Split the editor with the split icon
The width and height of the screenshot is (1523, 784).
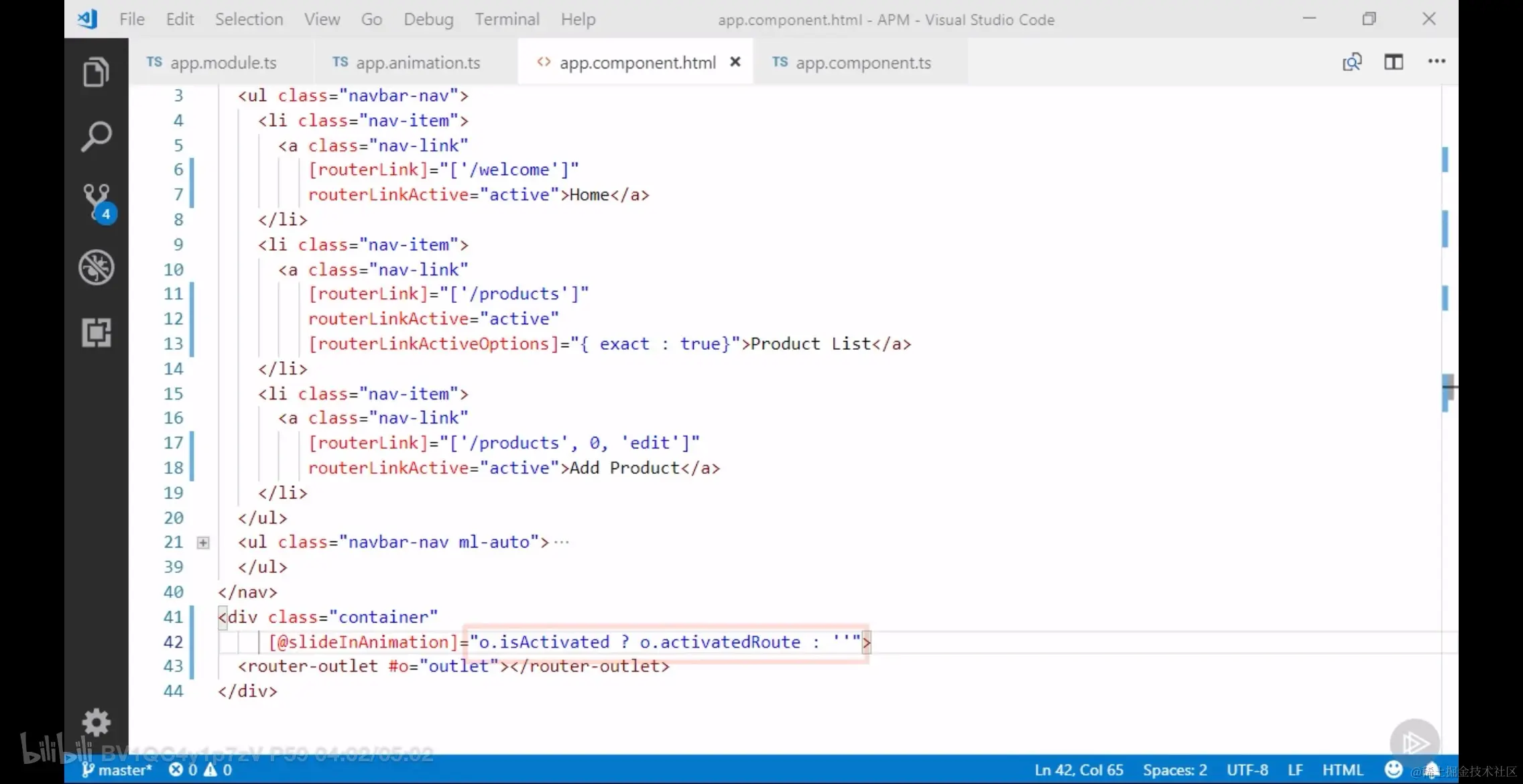coord(1394,62)
